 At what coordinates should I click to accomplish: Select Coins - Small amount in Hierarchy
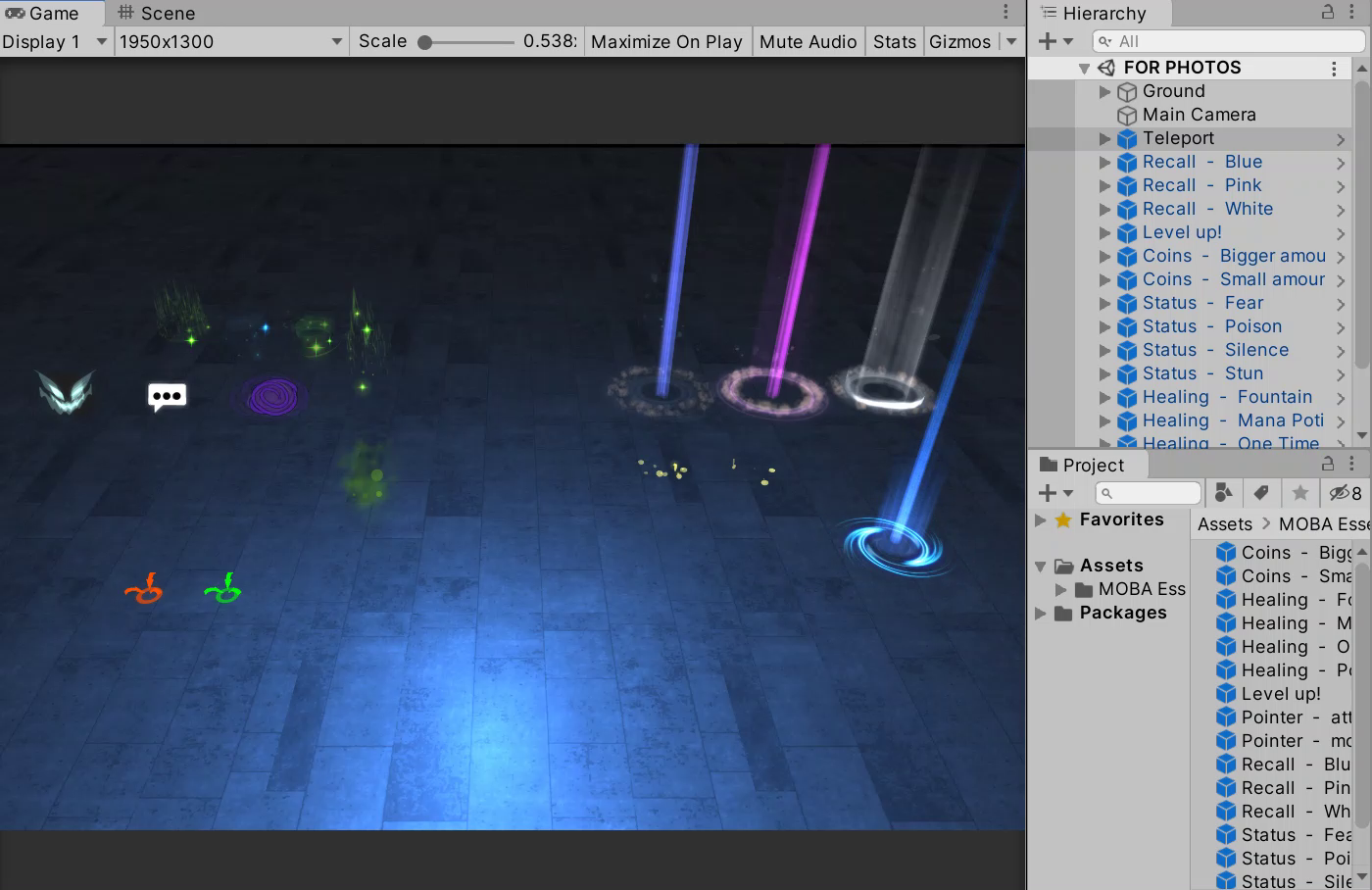1233,279
